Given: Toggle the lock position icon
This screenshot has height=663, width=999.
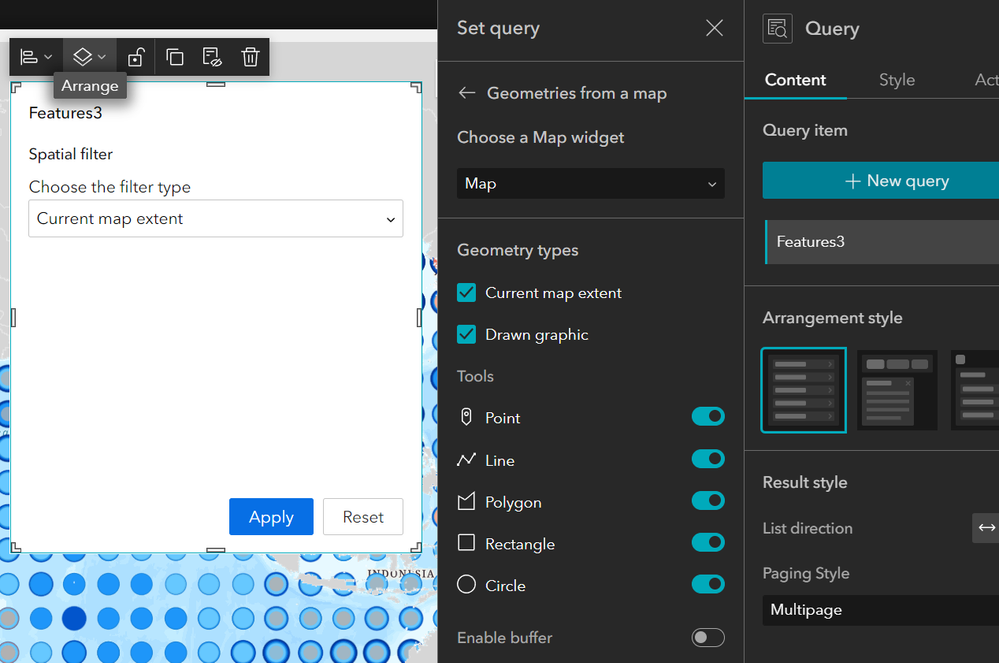Looking at the screenshot, I should click(136, 57).
